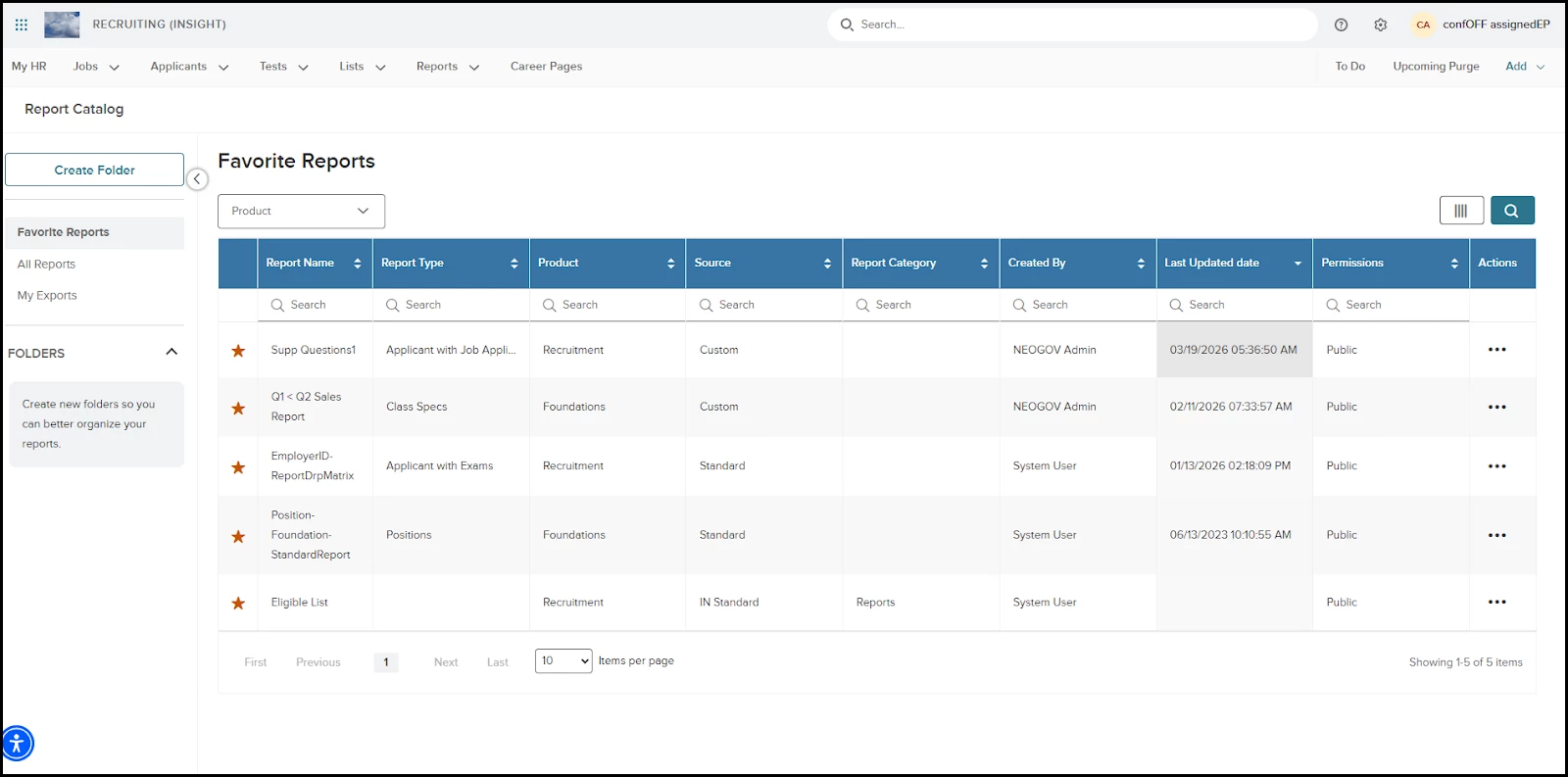Open actions menu for Q1 < Q2 Sales Report
Viewport: 1568px width, 777px height.
point(1497,407)
